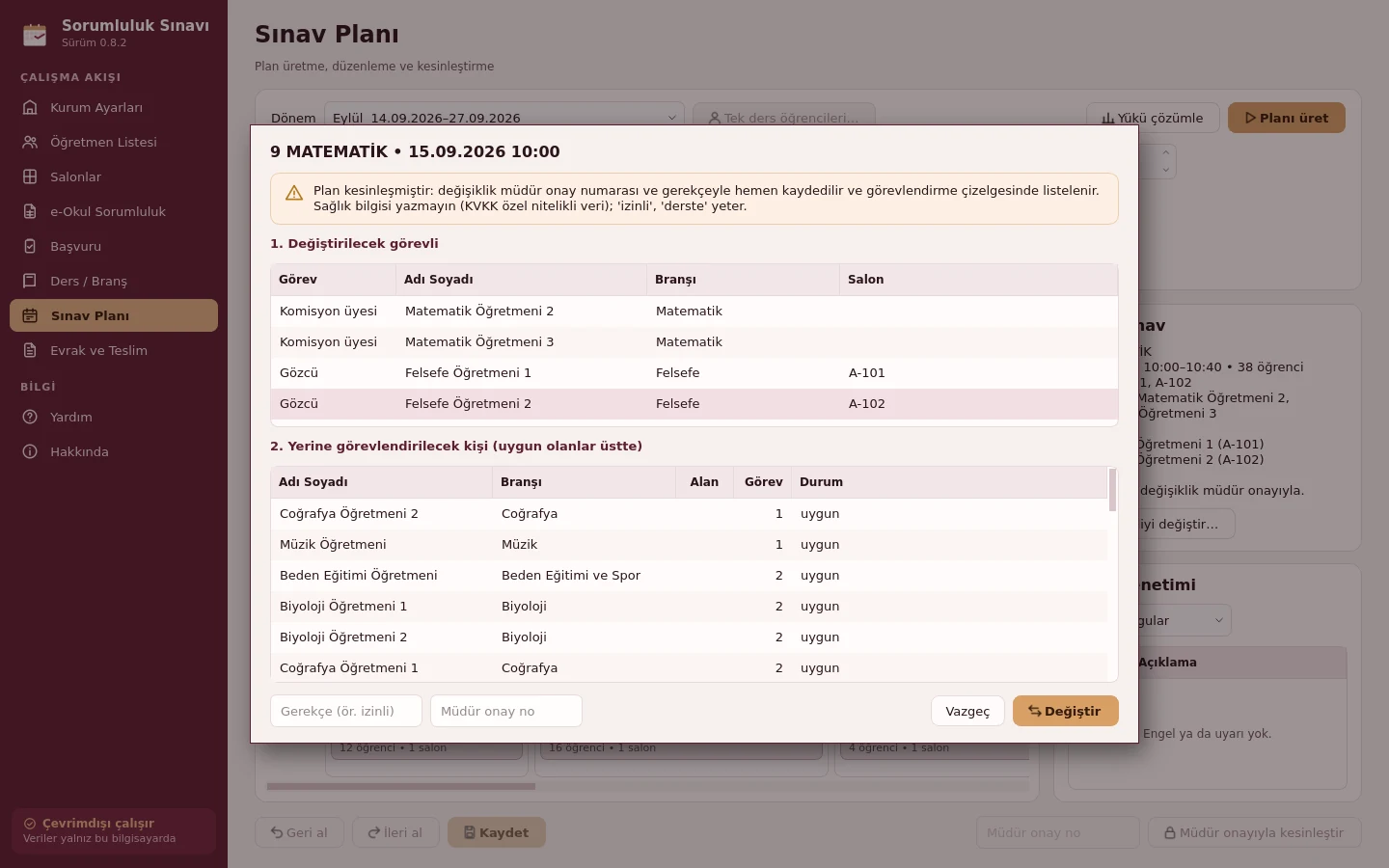Cancel the dialog with Vazgeç
The image size is (1389, 868).
click(967, 711)
